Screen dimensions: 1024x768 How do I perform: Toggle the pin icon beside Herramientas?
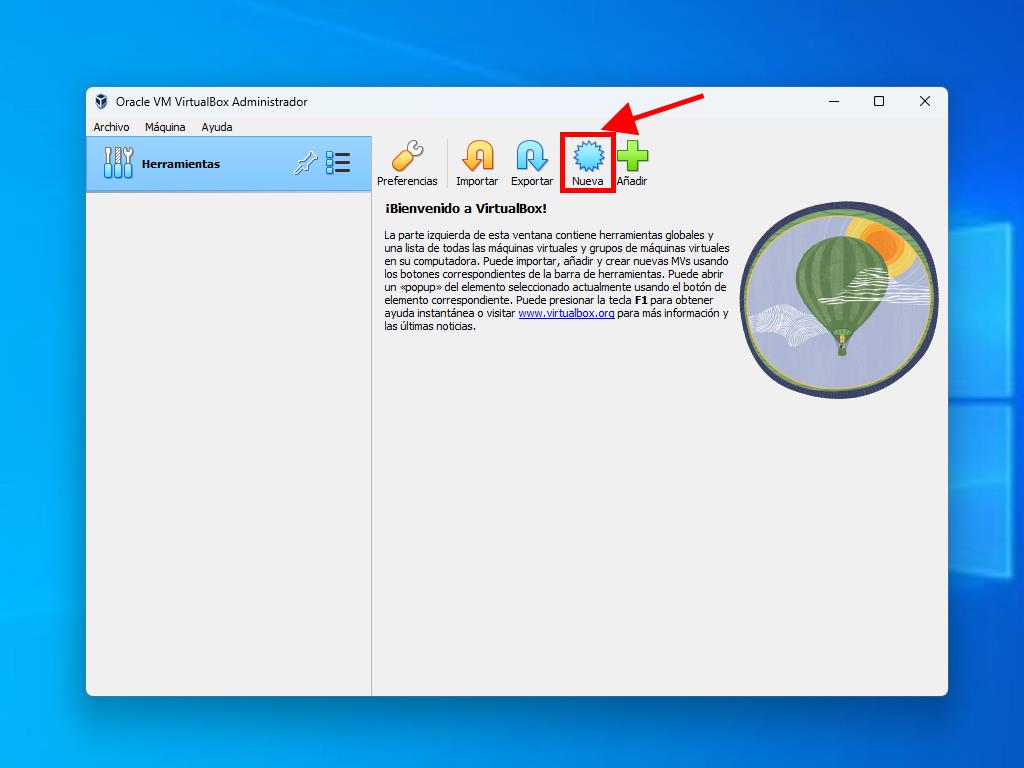[x=305, y=164]
